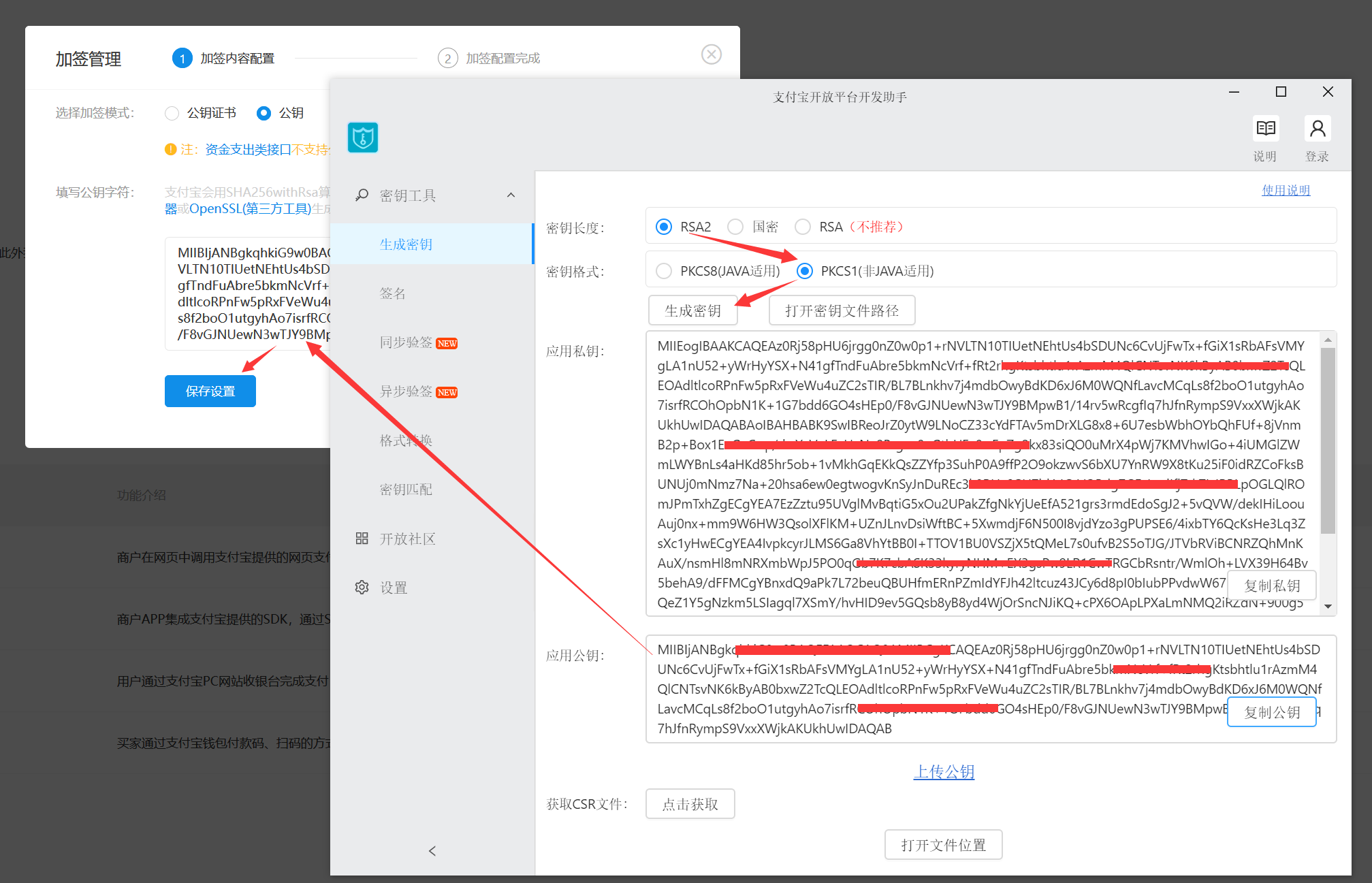Viewport: 1372px width, 883px height.
Task: Click the shield app logo
Action: (362, 137)
